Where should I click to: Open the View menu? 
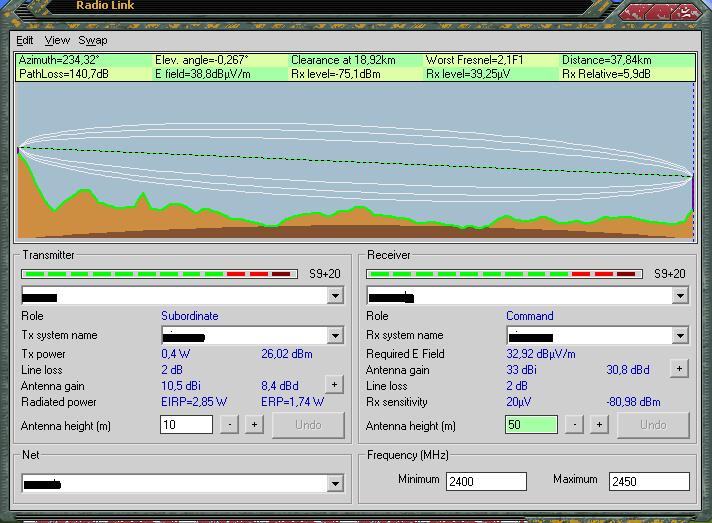point(57,40)
